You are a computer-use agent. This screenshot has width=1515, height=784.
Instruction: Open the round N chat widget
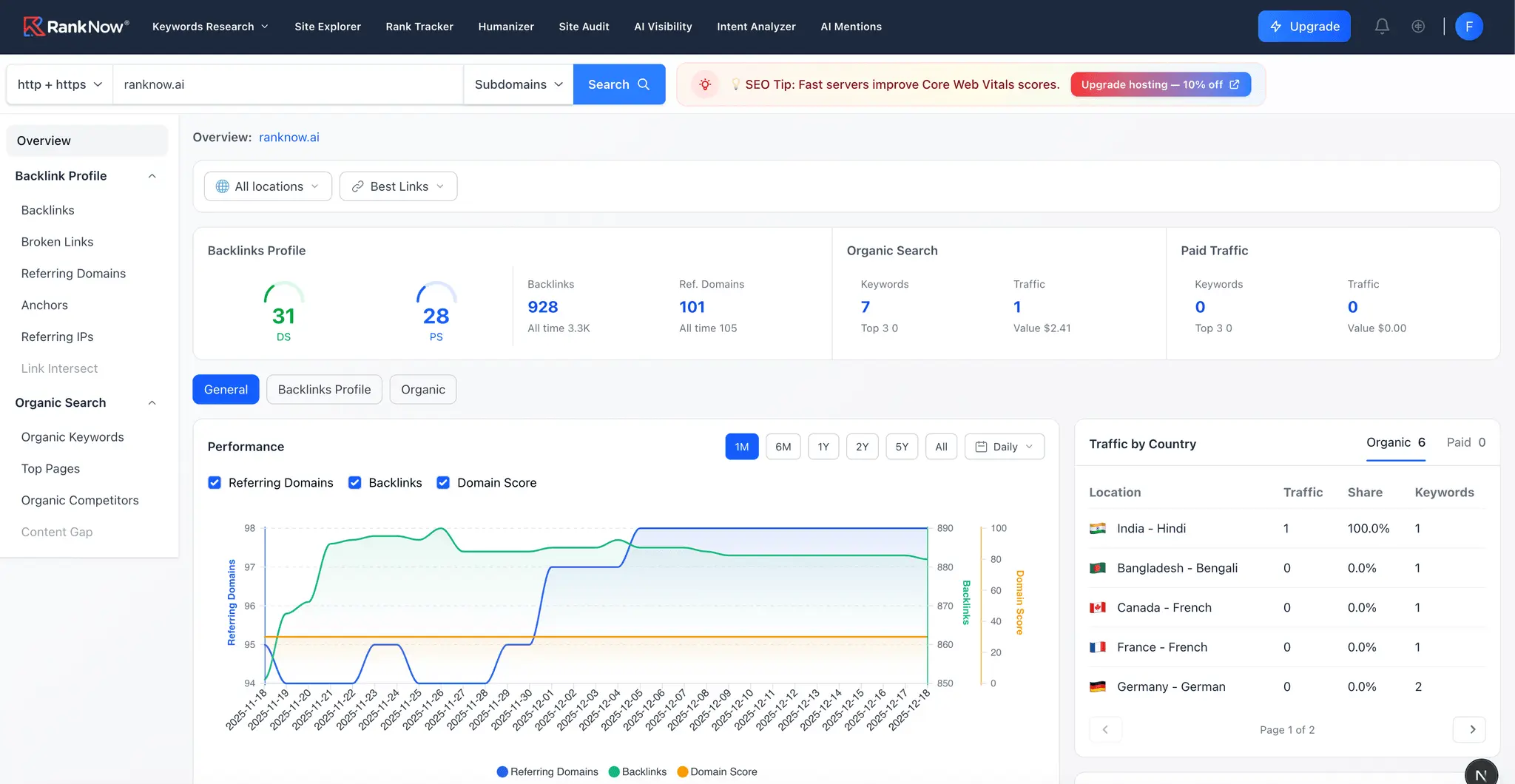[1481, 774]
